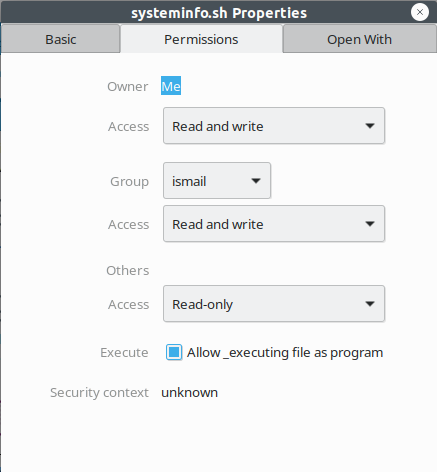Open the owner Access dropdown
The height and width of the screenshot is (472, 437).
pos(274,126)
